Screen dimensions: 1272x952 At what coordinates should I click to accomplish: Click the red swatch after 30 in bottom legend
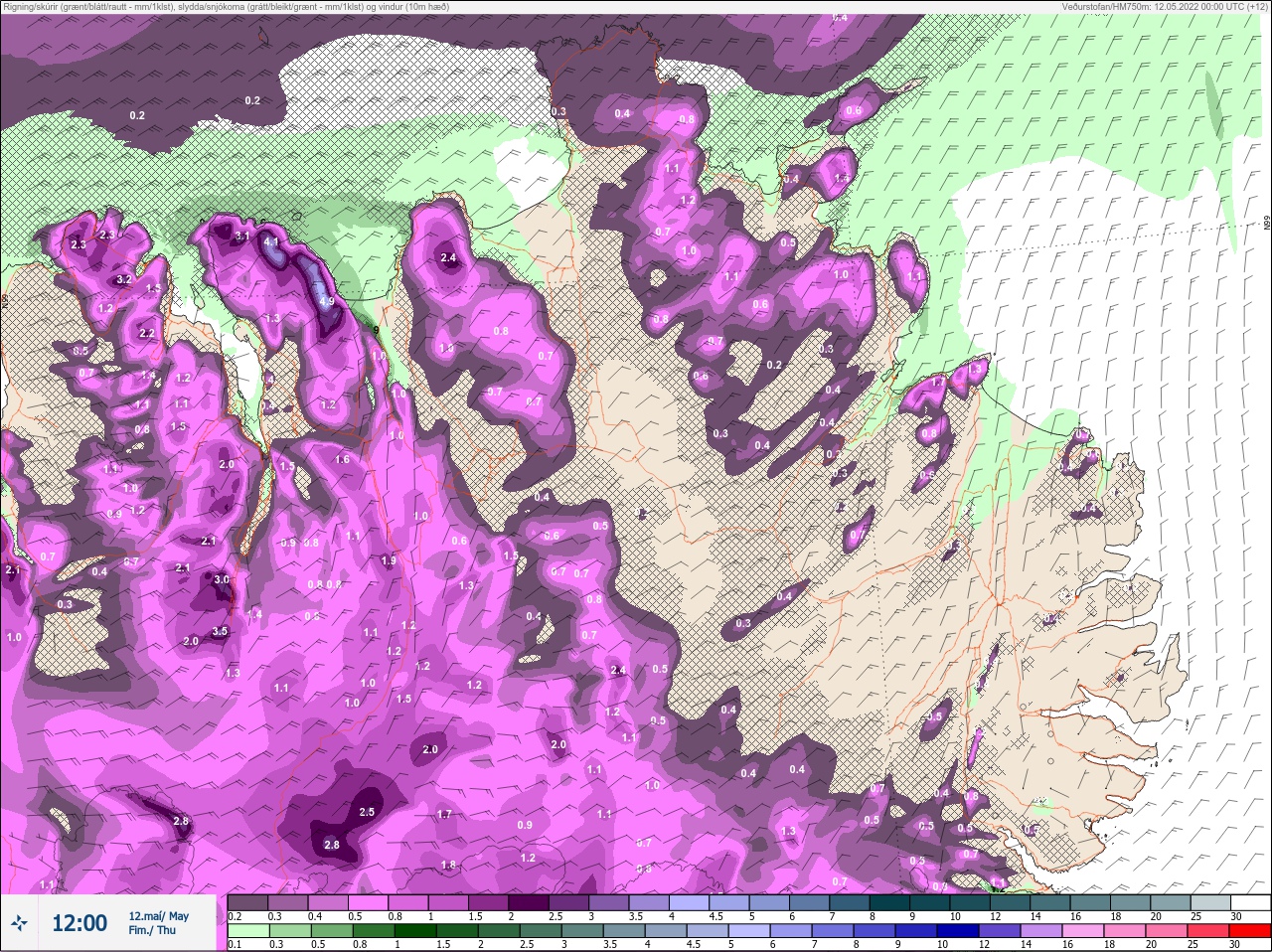[1249, 931]
